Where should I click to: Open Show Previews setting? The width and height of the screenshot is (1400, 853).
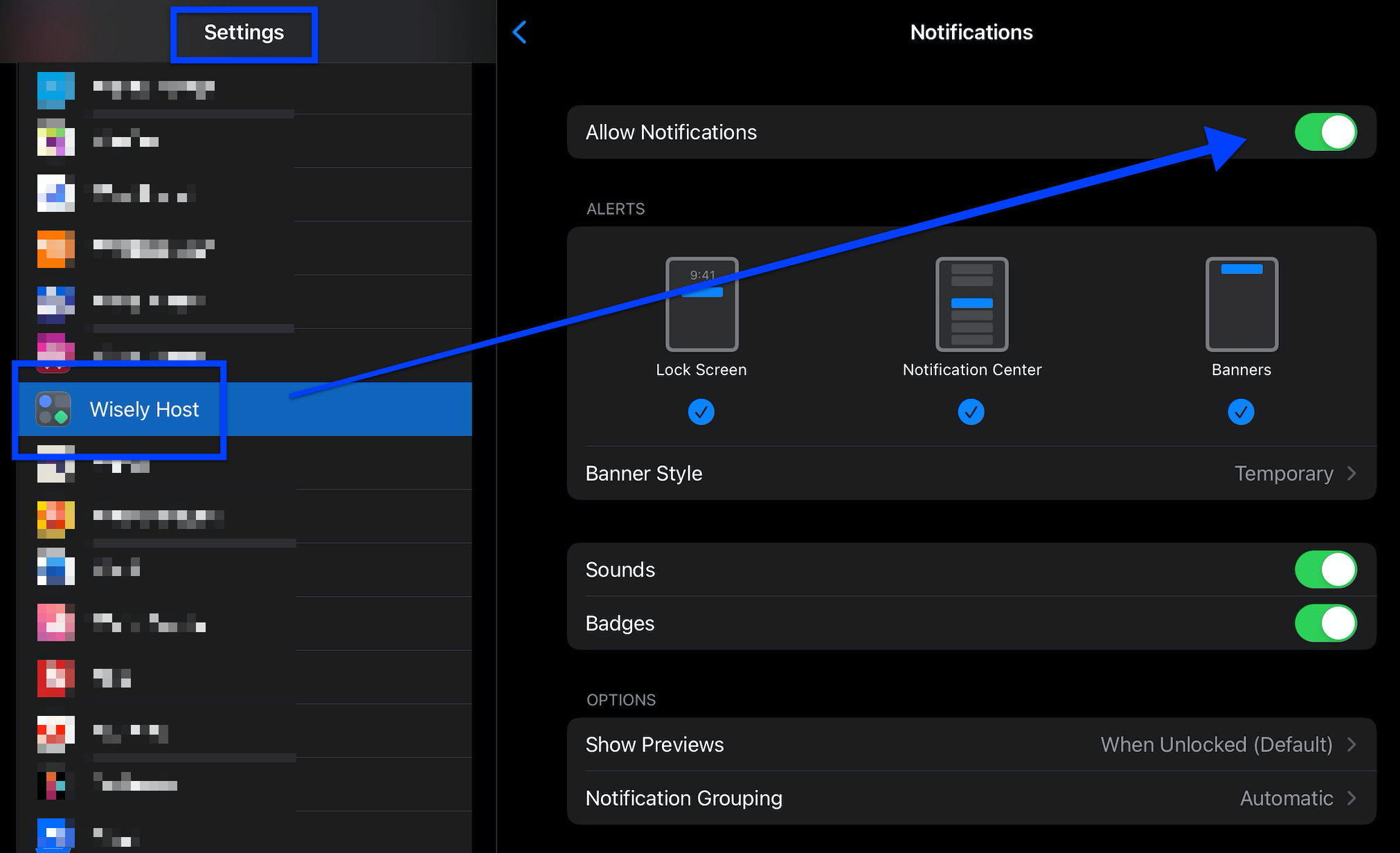[971, 744]
